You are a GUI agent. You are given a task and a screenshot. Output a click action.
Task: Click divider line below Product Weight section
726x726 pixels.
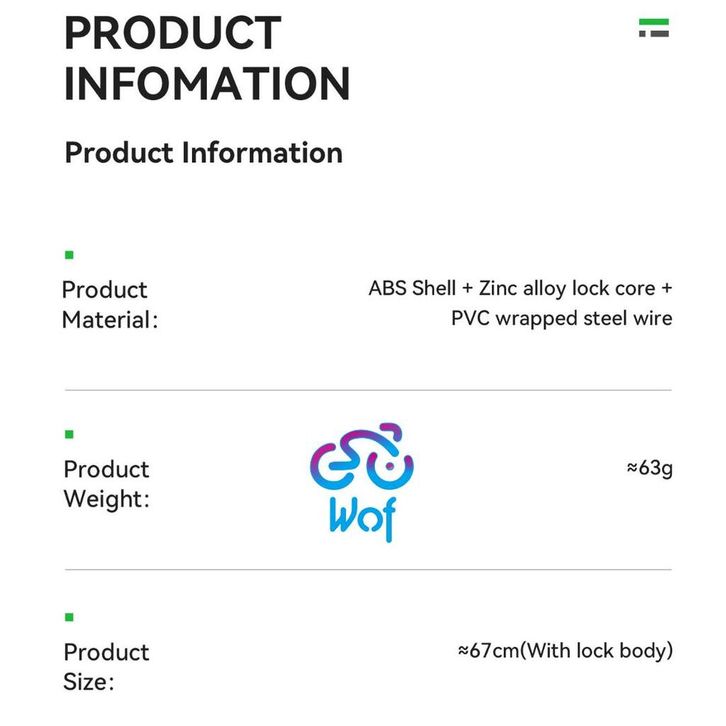368,570
